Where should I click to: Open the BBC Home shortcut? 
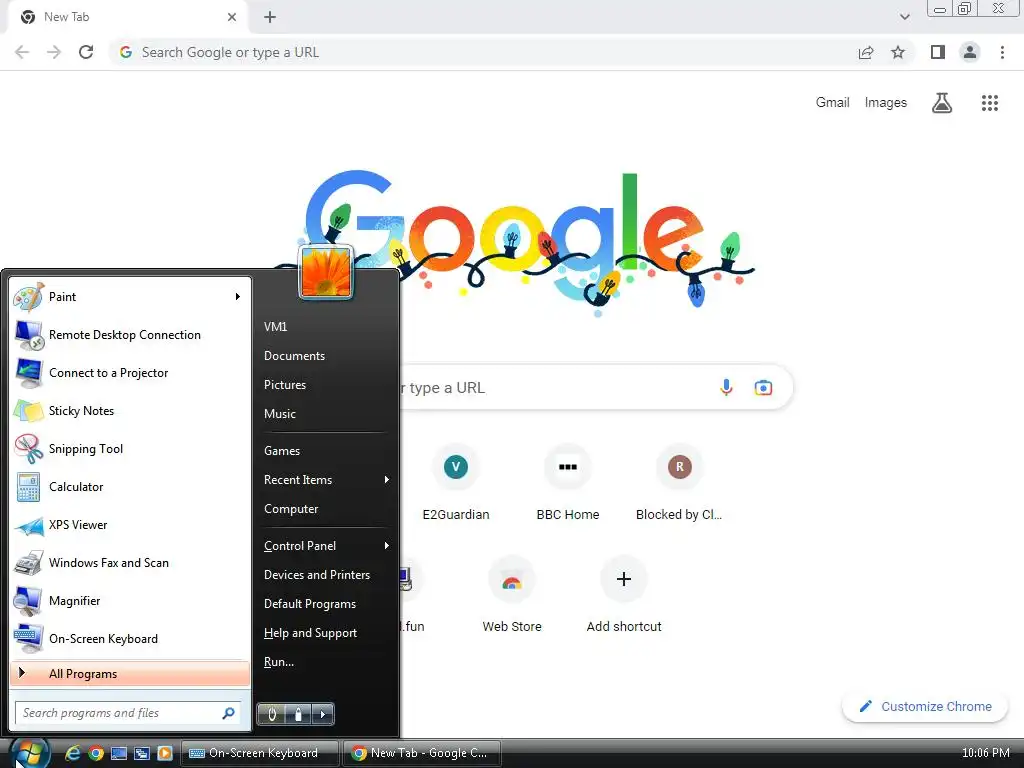tap(568, 483)
